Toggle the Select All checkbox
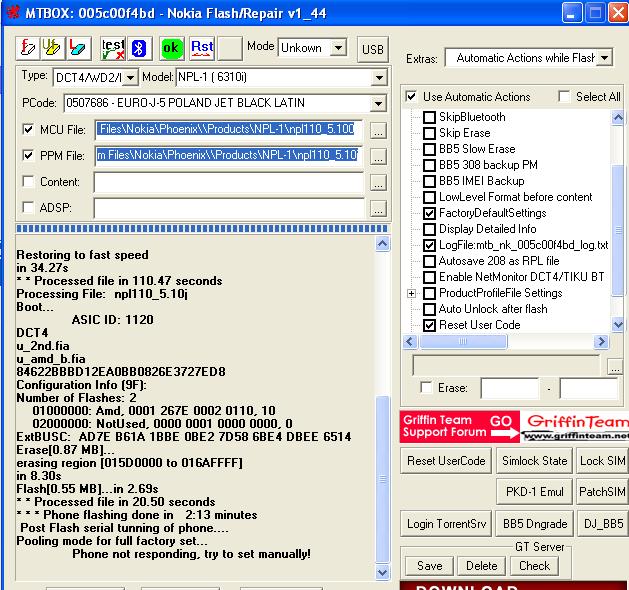This screenshot has width=629, height=590. pyautogui.click(x=564, y=97)
